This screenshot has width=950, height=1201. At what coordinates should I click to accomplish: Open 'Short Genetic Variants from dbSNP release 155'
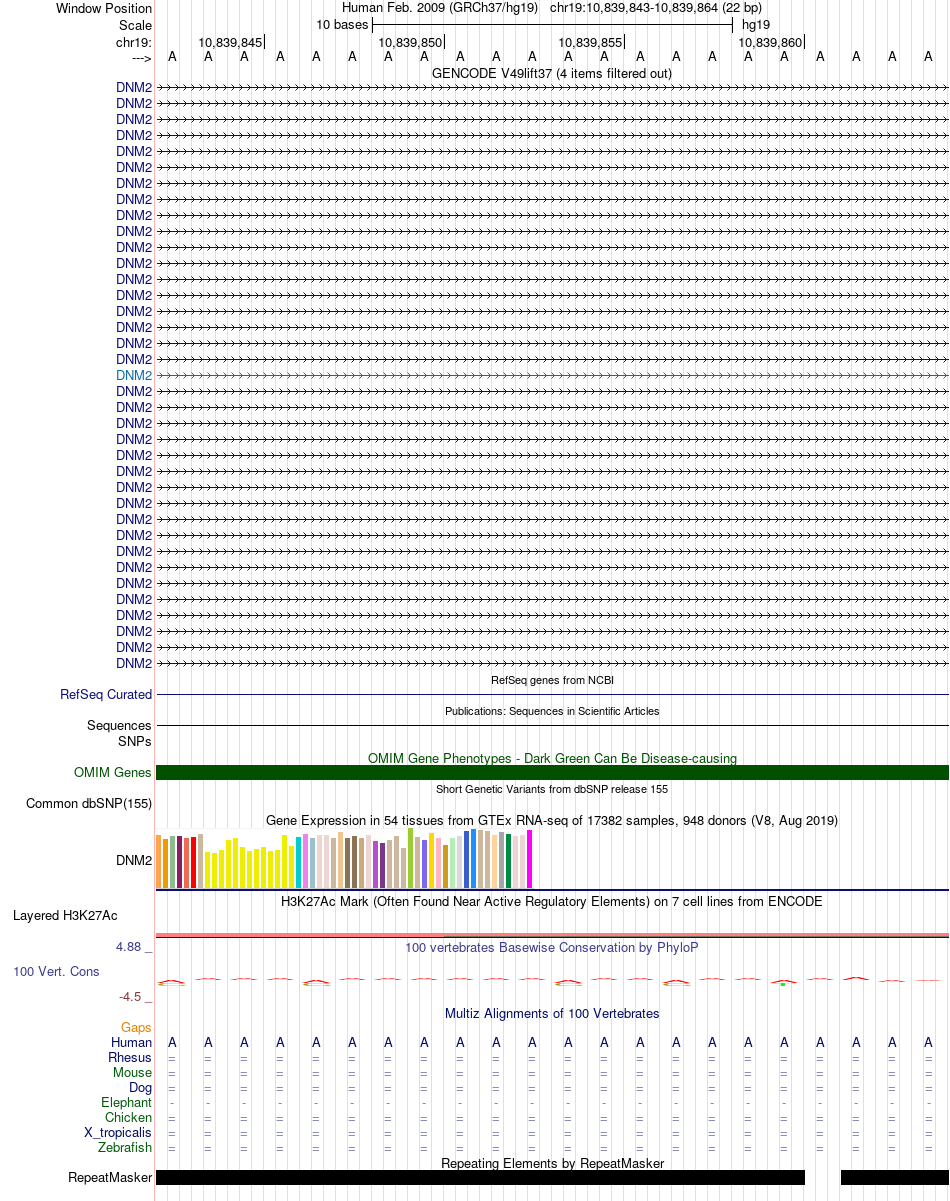click(552, 789)
